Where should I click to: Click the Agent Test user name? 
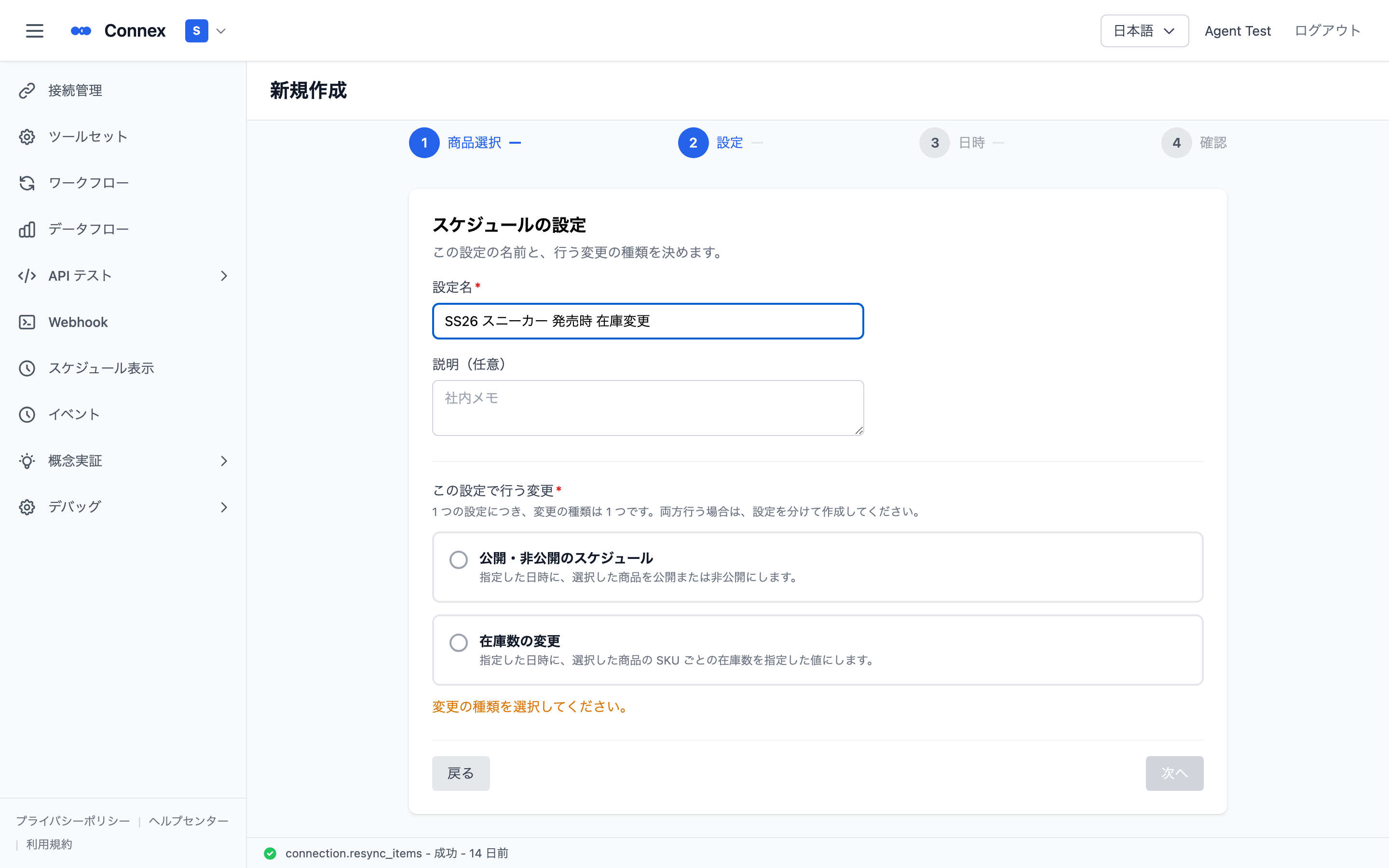pyautogui.click(x=1238, y=31)
